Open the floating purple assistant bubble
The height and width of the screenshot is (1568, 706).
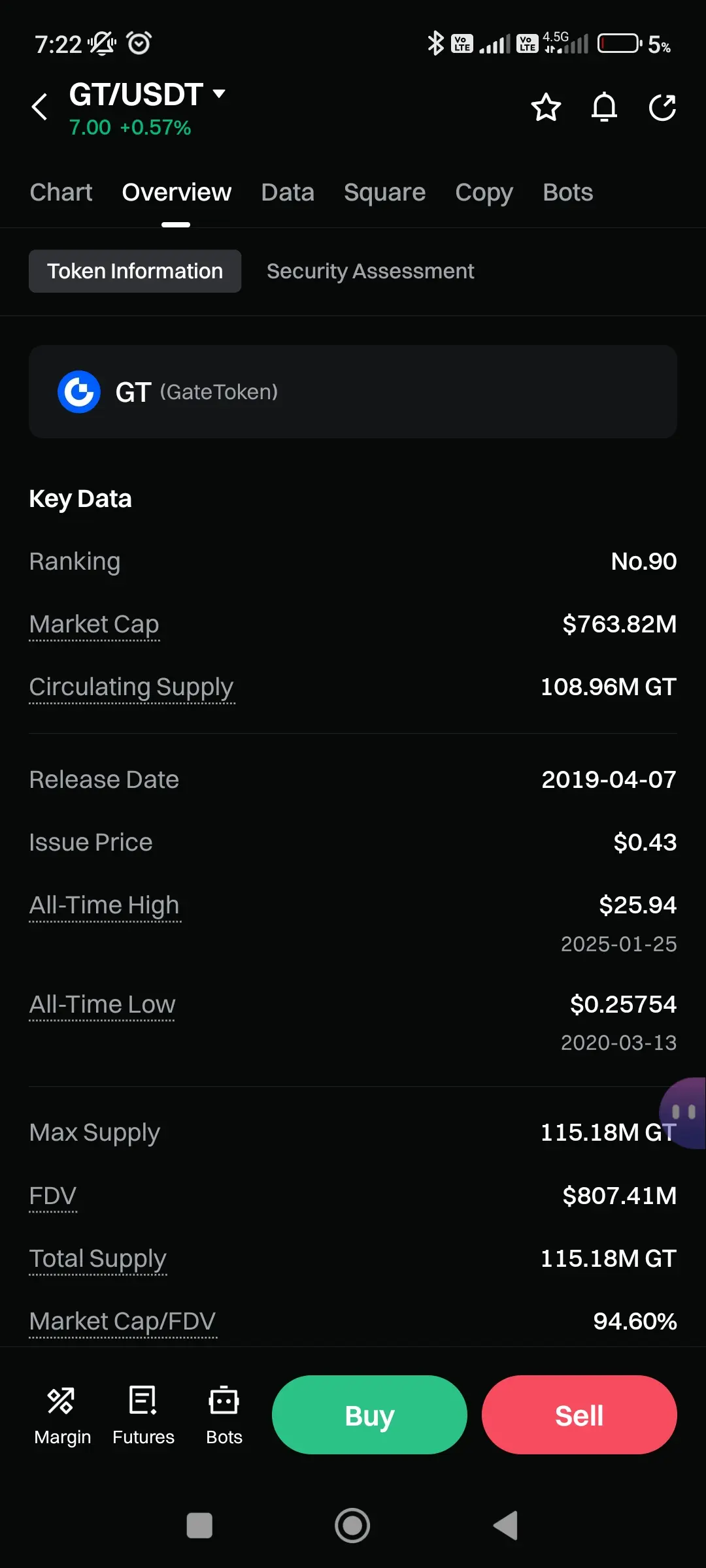tap(682, 1113)
